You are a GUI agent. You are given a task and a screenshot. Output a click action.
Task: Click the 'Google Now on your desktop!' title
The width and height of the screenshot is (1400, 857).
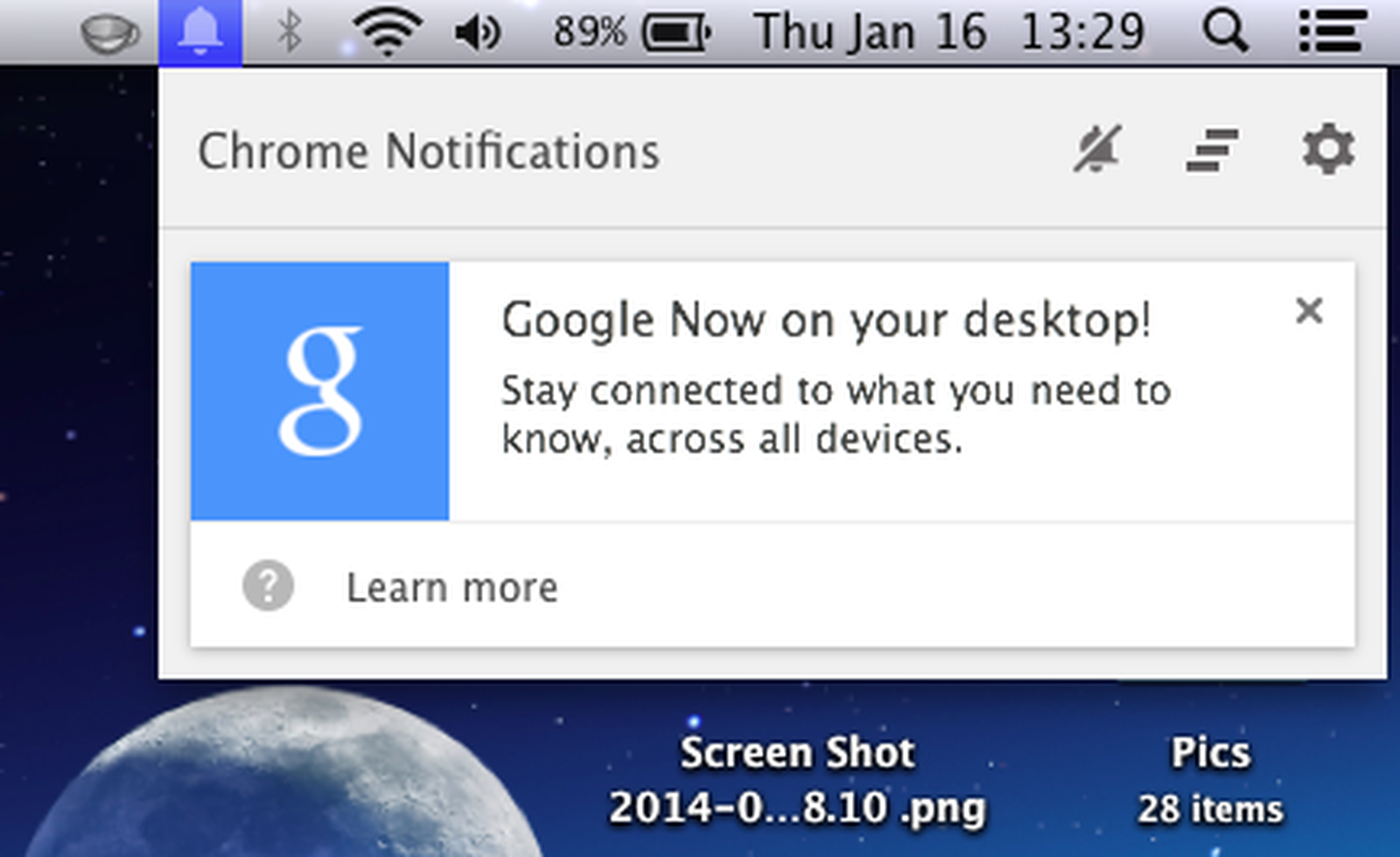click(x=826, y=320)
